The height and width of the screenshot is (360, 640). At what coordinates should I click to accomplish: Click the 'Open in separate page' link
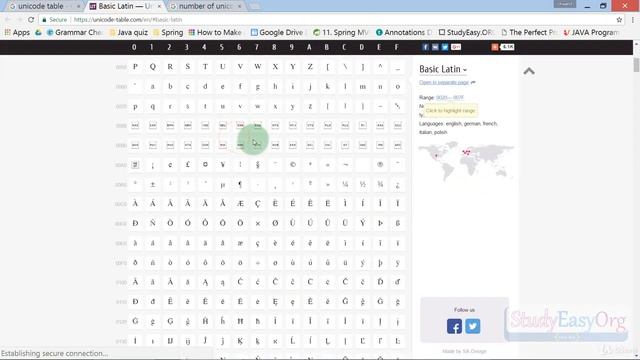coord(444,82)
